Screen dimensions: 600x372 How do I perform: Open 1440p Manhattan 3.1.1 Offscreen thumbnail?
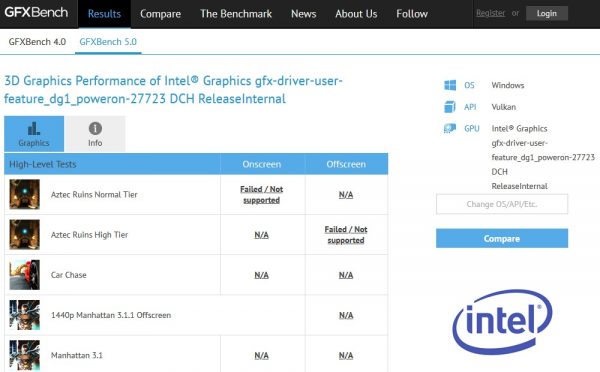click(x=24, y=315)
